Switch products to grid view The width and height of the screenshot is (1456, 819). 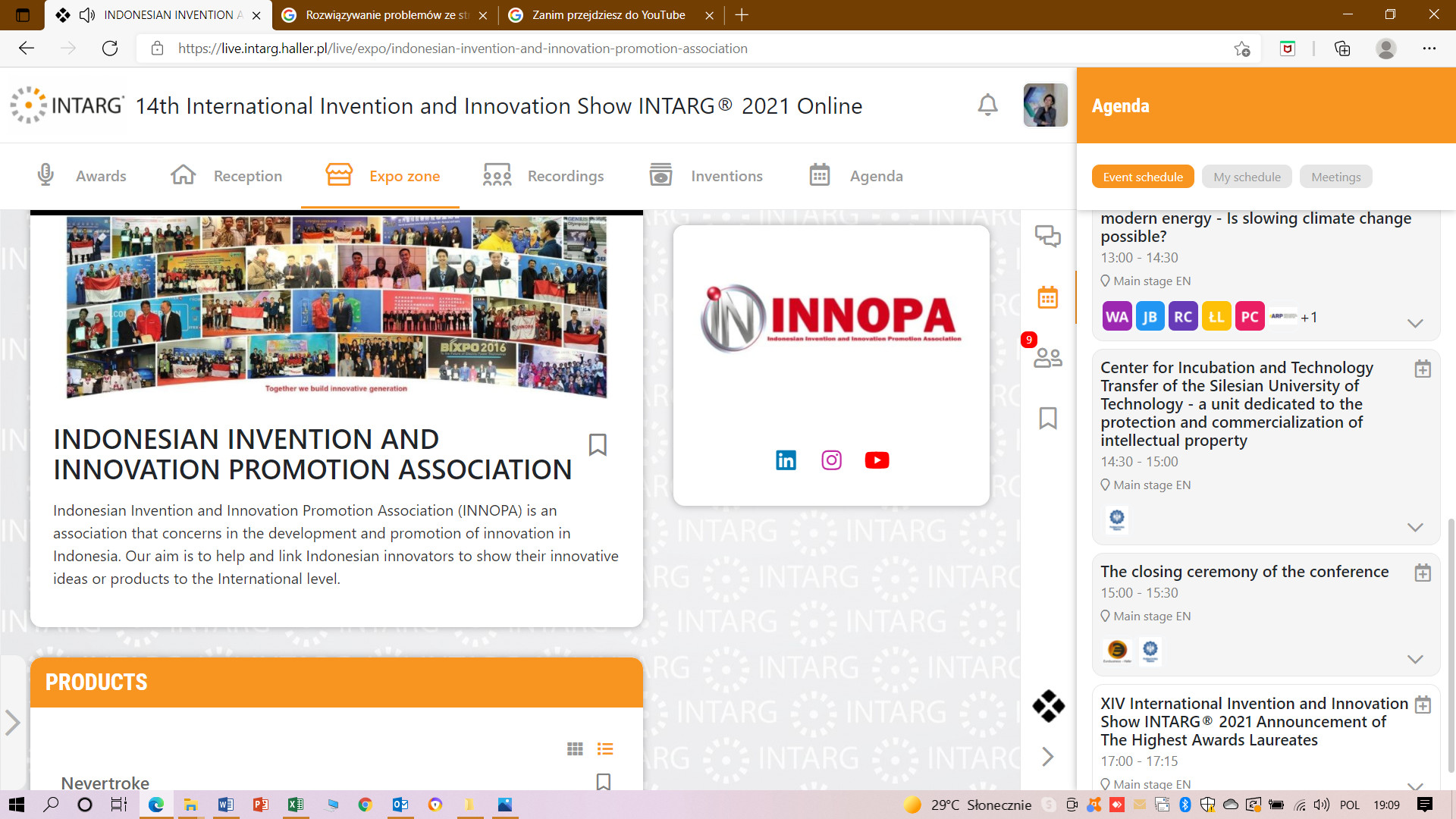[x=575, y=749]
